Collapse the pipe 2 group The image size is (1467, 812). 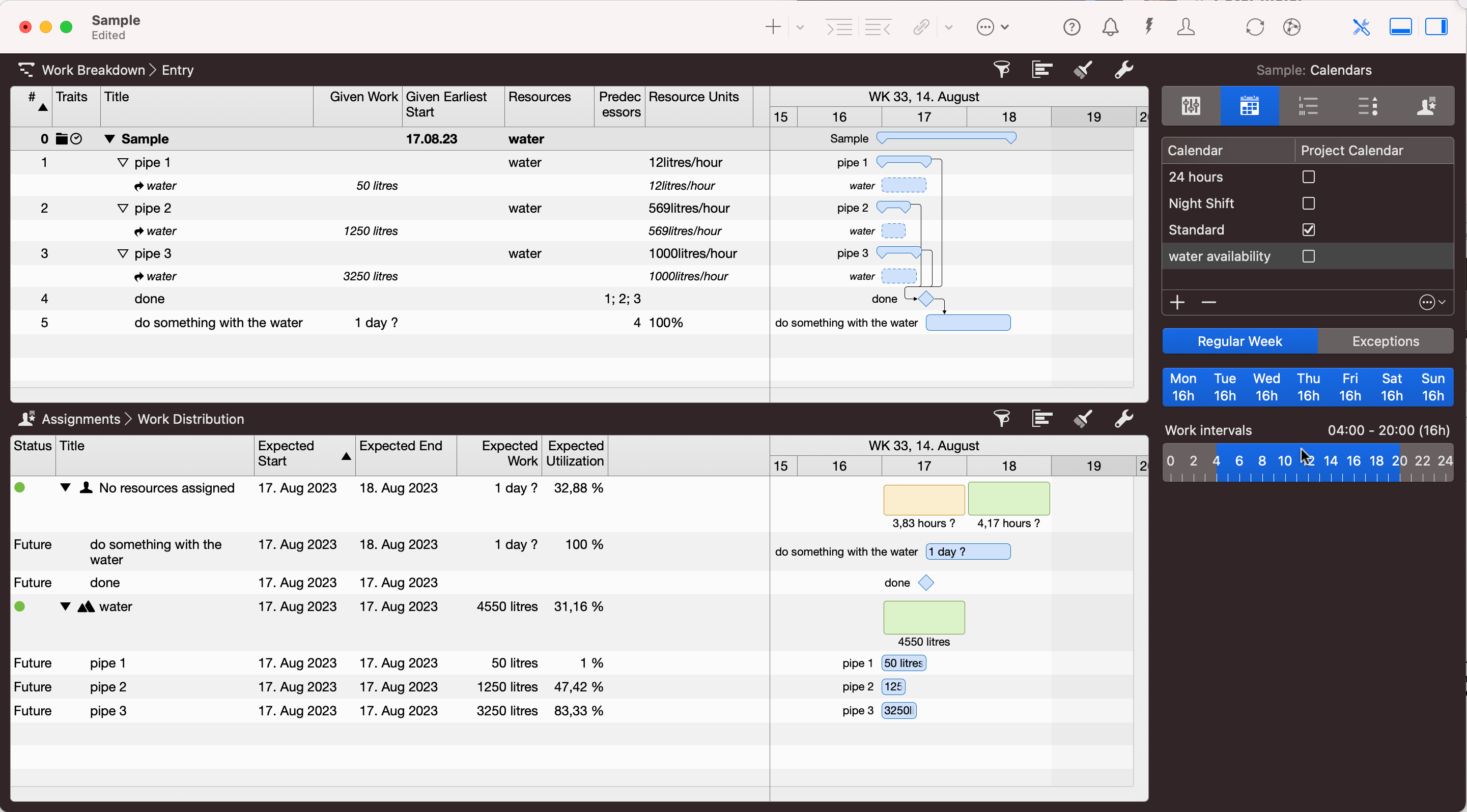(123, 208)
